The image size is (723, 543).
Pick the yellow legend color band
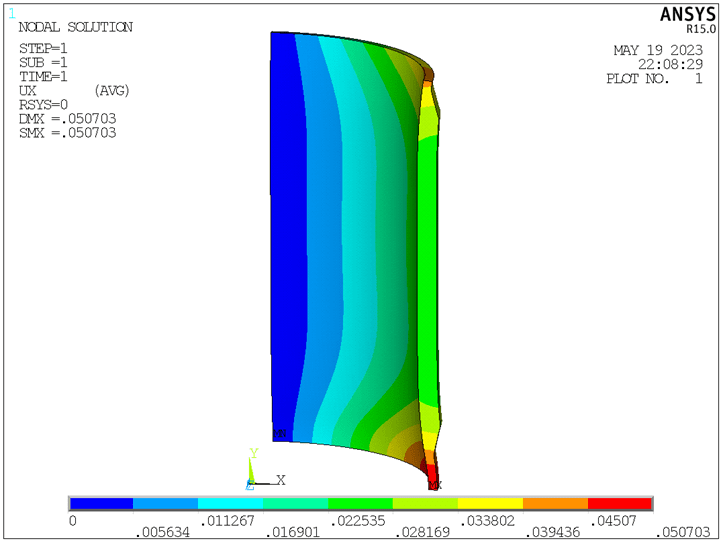click(490, 503)
